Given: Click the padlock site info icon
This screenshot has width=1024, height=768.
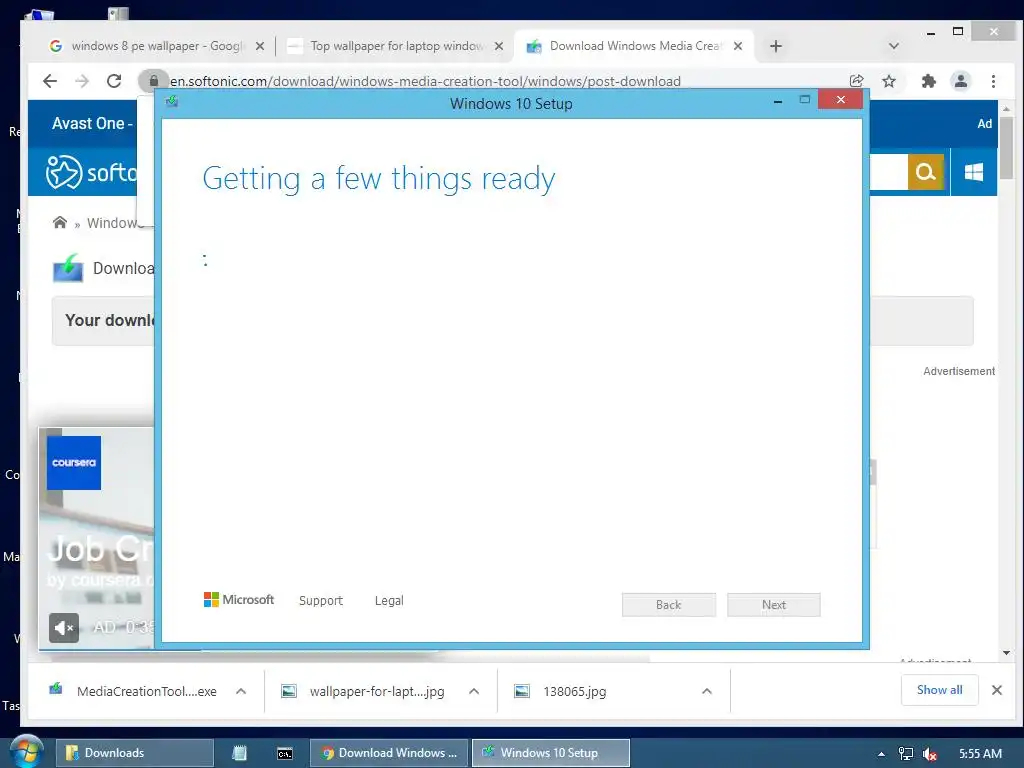Looking at the screenshot, I should pyautogui.click(x=153, y=81).
